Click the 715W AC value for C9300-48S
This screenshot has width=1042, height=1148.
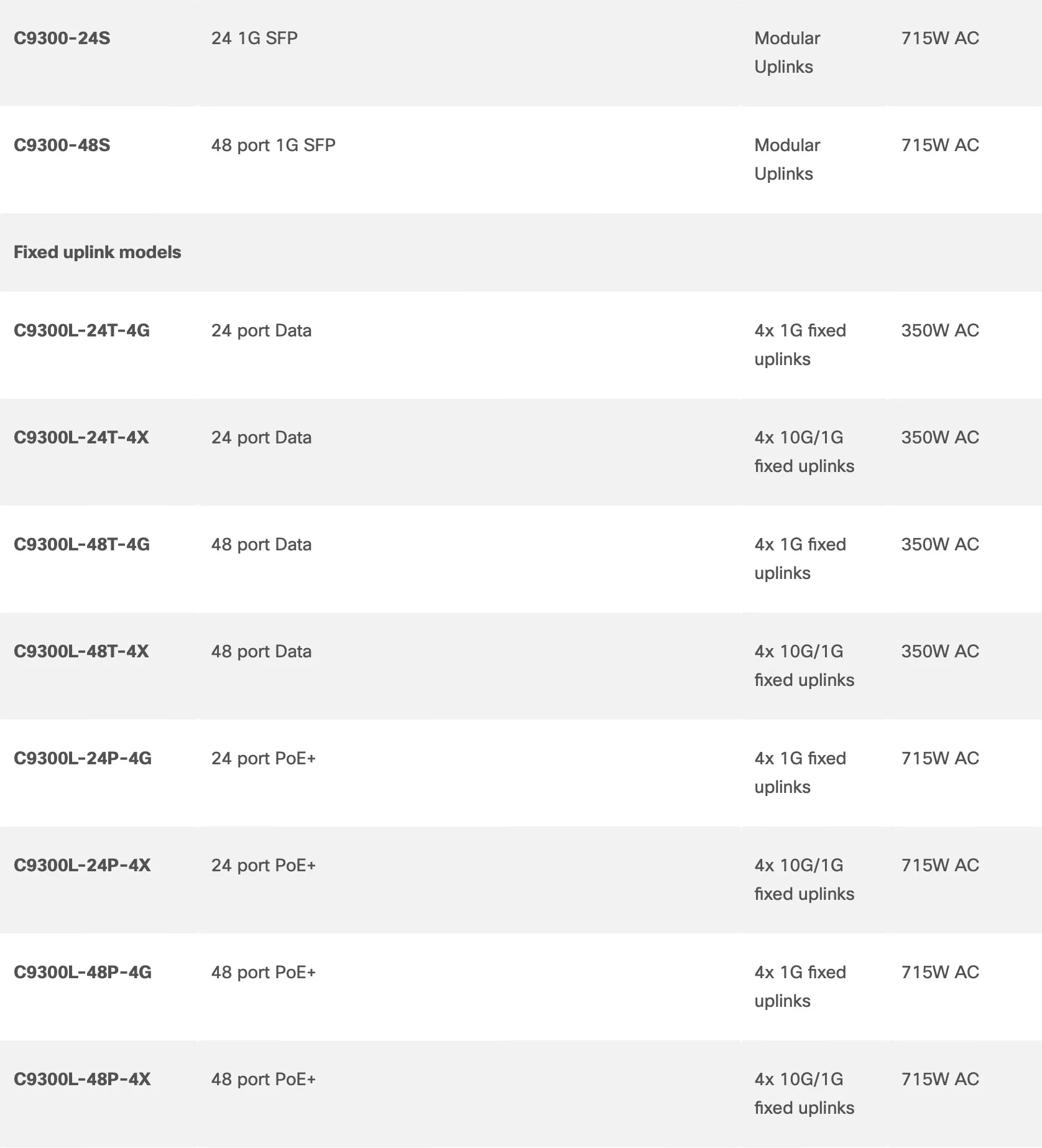pyautogui.click(x=939, y=146)
